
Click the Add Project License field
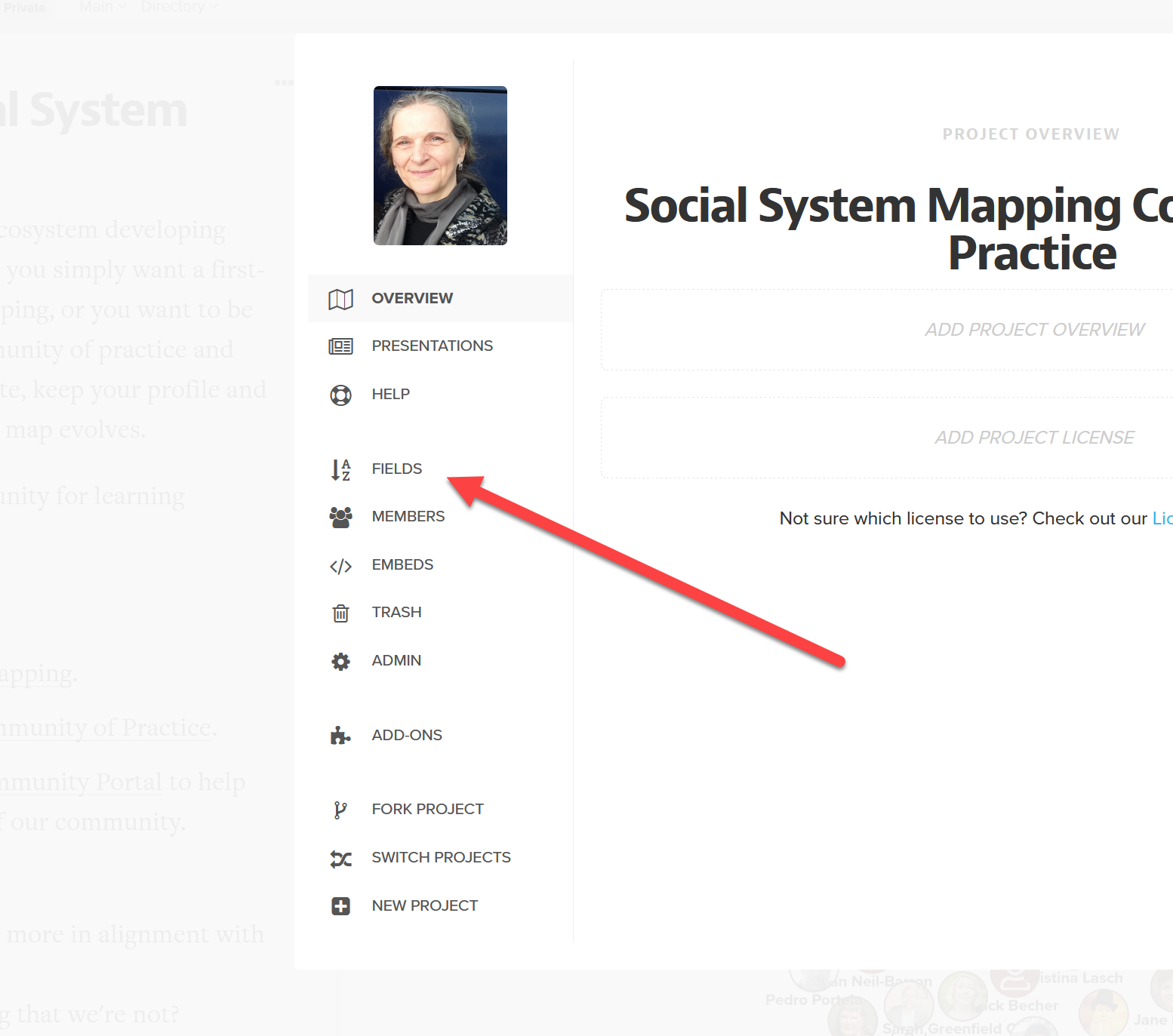(887, 438)
